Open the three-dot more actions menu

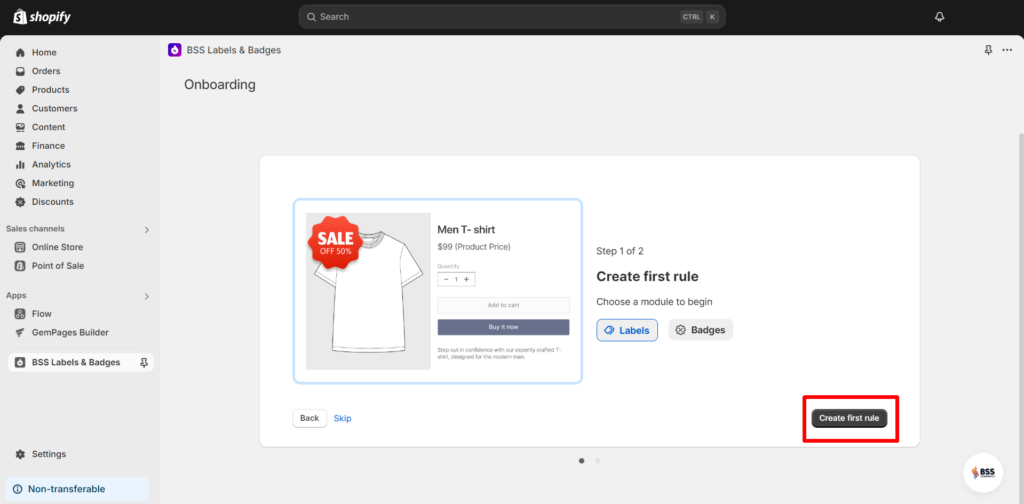1007,50
